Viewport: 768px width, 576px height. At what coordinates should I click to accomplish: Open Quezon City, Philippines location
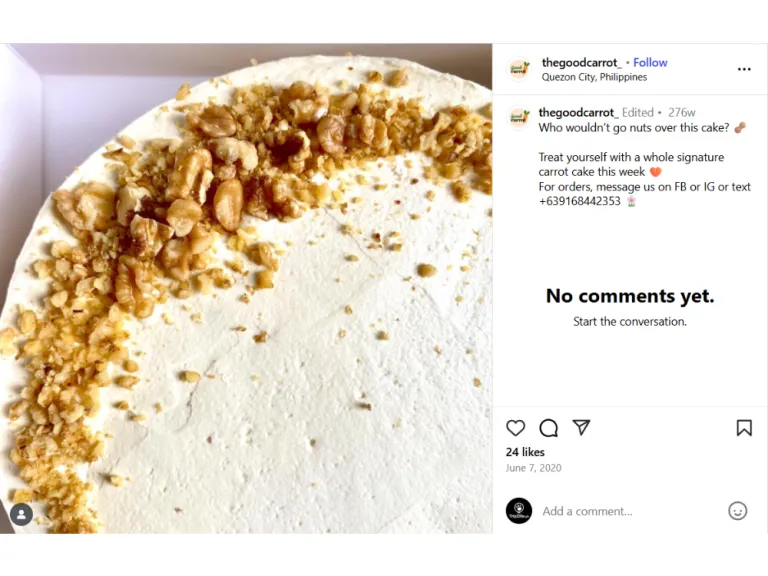click(594, 77)
